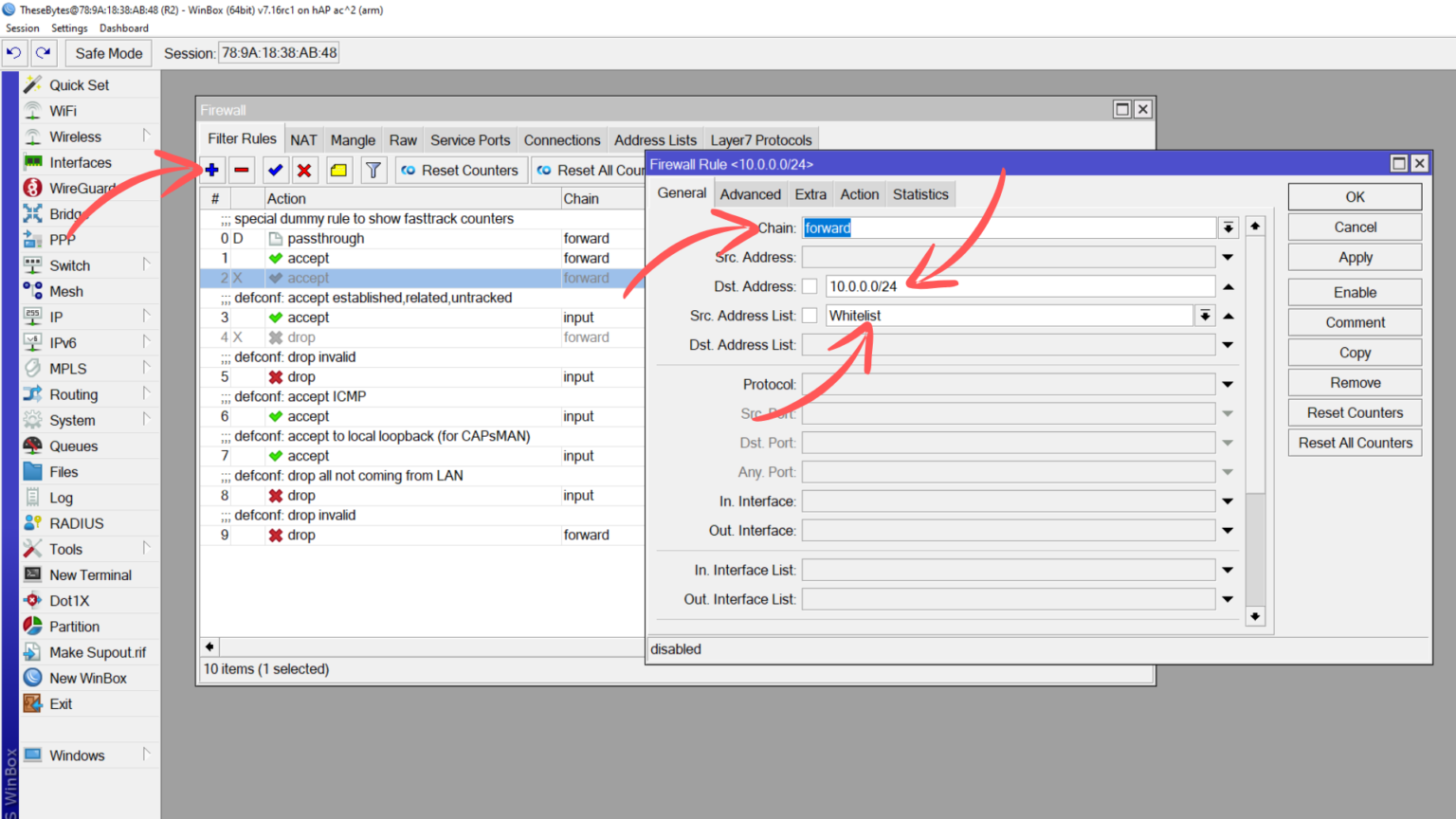Check the Src. Address List checkbox
Screen dimensions: 1456x819
(810, 315)
